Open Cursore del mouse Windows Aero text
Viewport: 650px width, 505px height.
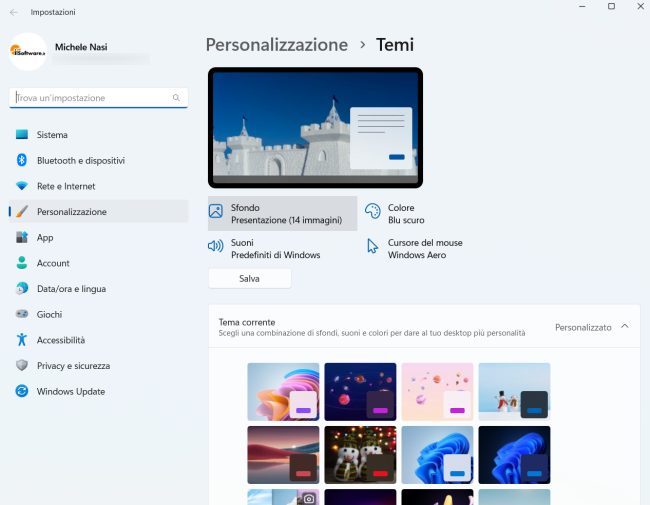click(425, 249)
